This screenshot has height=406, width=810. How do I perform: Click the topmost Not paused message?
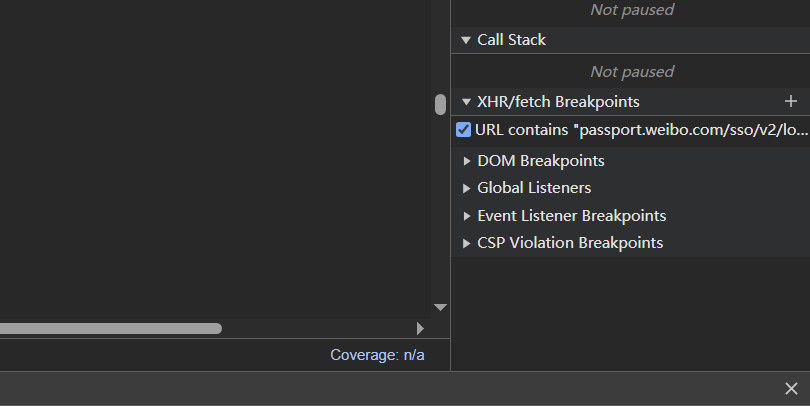point(632,10)
